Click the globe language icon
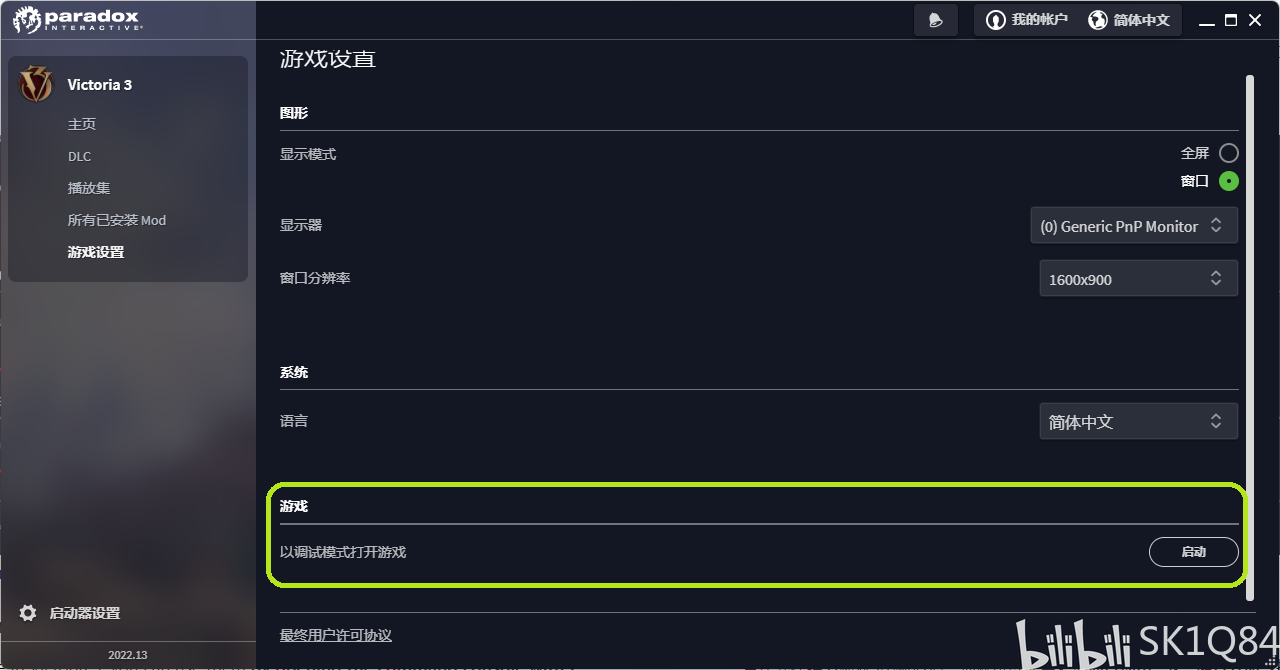The width and height of the screenshot is (1280, 670). click(1098, 20)
